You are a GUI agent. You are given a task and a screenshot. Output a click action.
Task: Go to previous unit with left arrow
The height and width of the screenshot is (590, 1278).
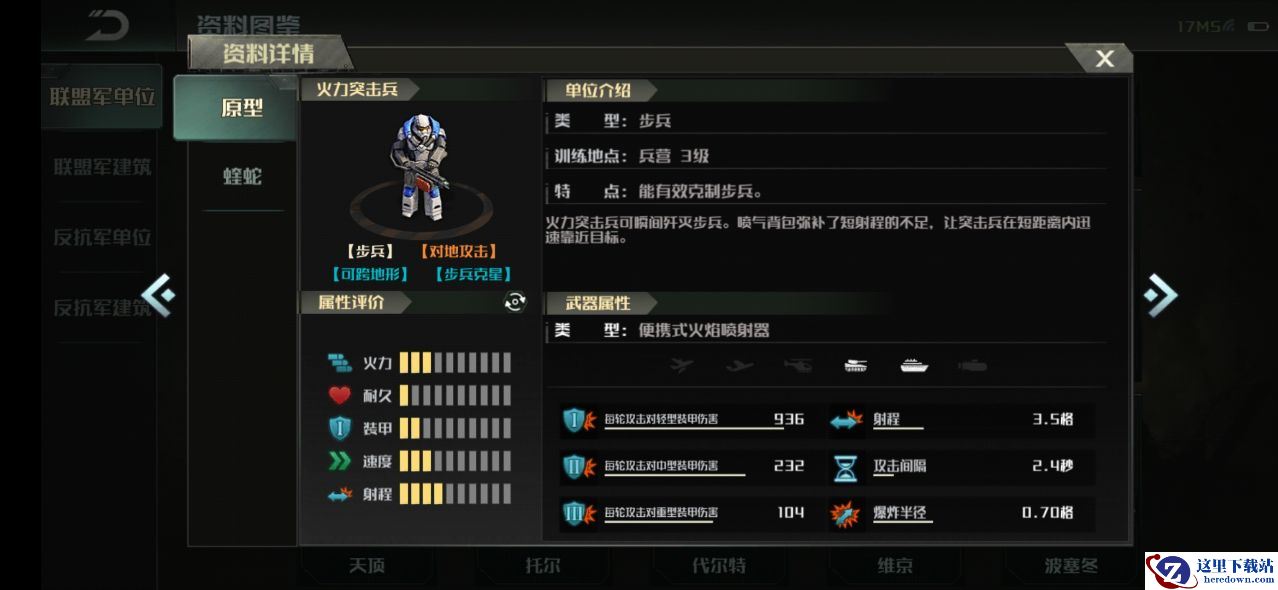click(158, 294)
